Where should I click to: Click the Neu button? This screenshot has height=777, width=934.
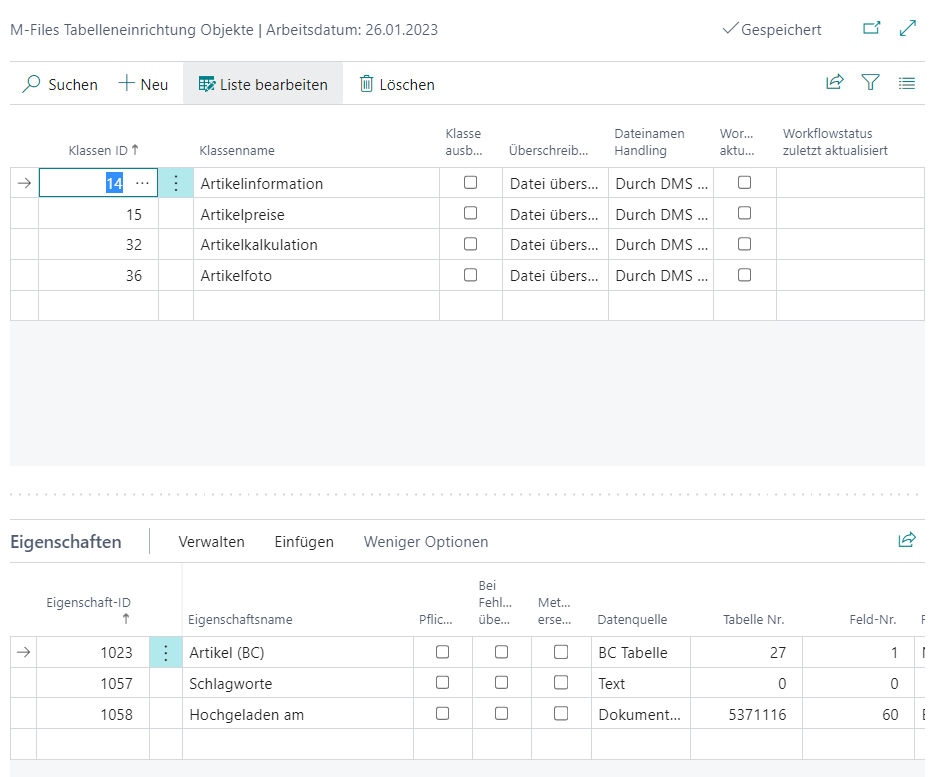tap(143, 84)
